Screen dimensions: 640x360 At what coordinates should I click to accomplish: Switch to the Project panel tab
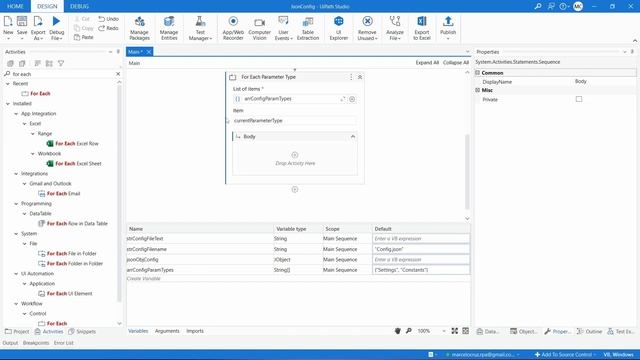point(17,331)
